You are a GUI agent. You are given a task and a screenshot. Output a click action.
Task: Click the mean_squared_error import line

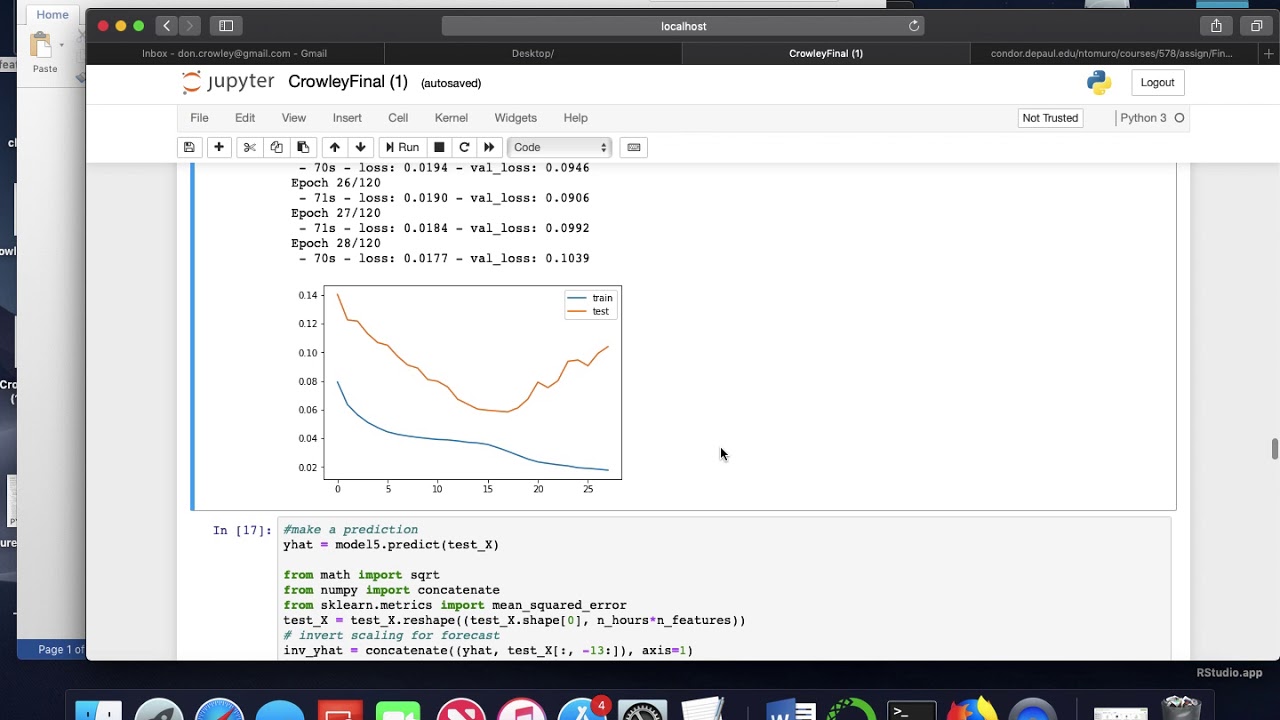point(455,605)
